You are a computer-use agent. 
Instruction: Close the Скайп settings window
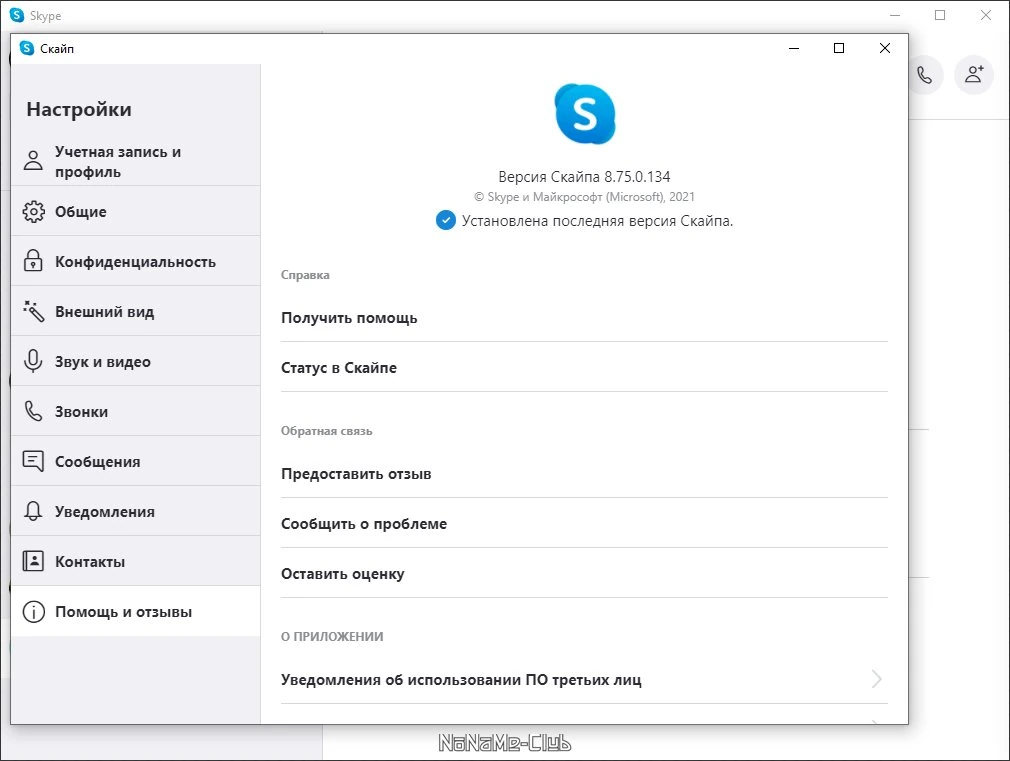pyautogui.click(x=885, y=48)
